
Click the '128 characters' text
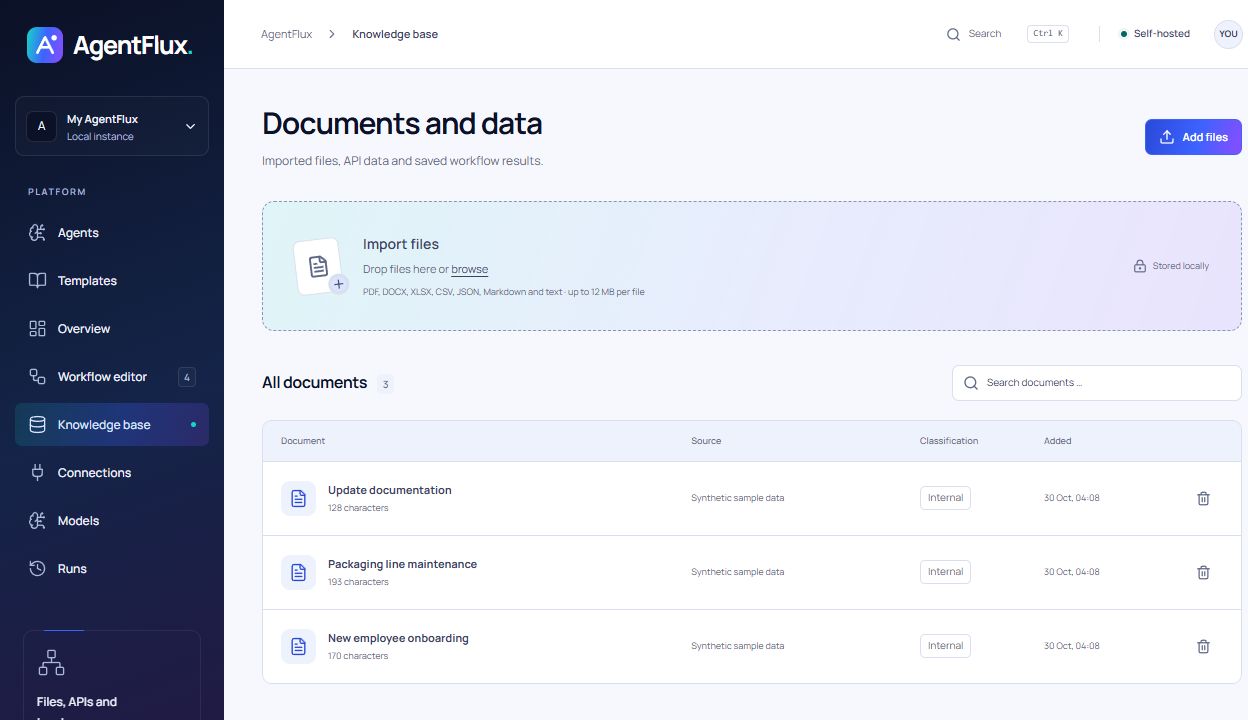pos(358,508)
